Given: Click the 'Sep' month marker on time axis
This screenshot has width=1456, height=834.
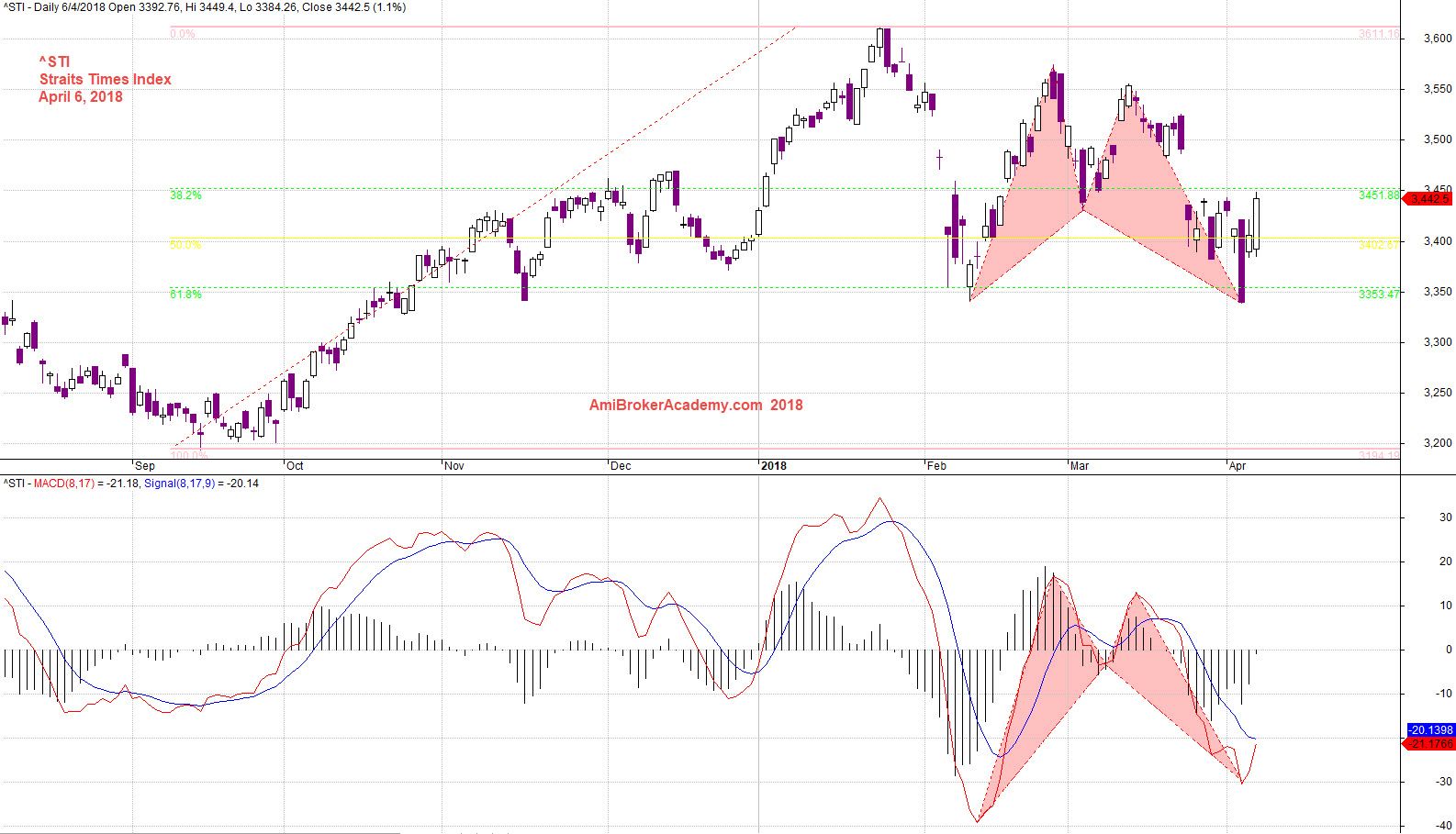Looking at the screenshot, I should [145, 466].
